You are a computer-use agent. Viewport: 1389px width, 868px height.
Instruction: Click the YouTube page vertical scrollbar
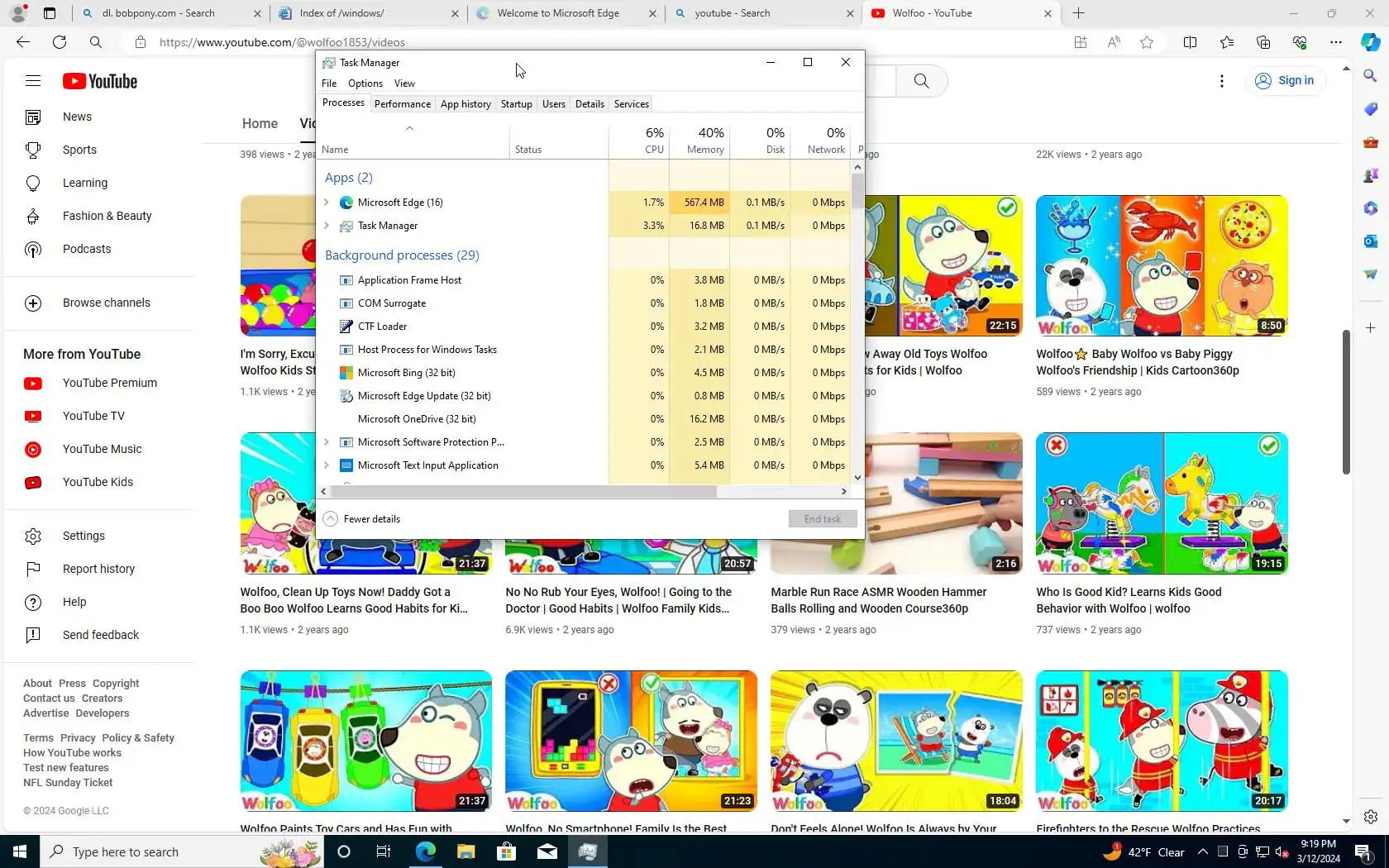point(1346,402)
